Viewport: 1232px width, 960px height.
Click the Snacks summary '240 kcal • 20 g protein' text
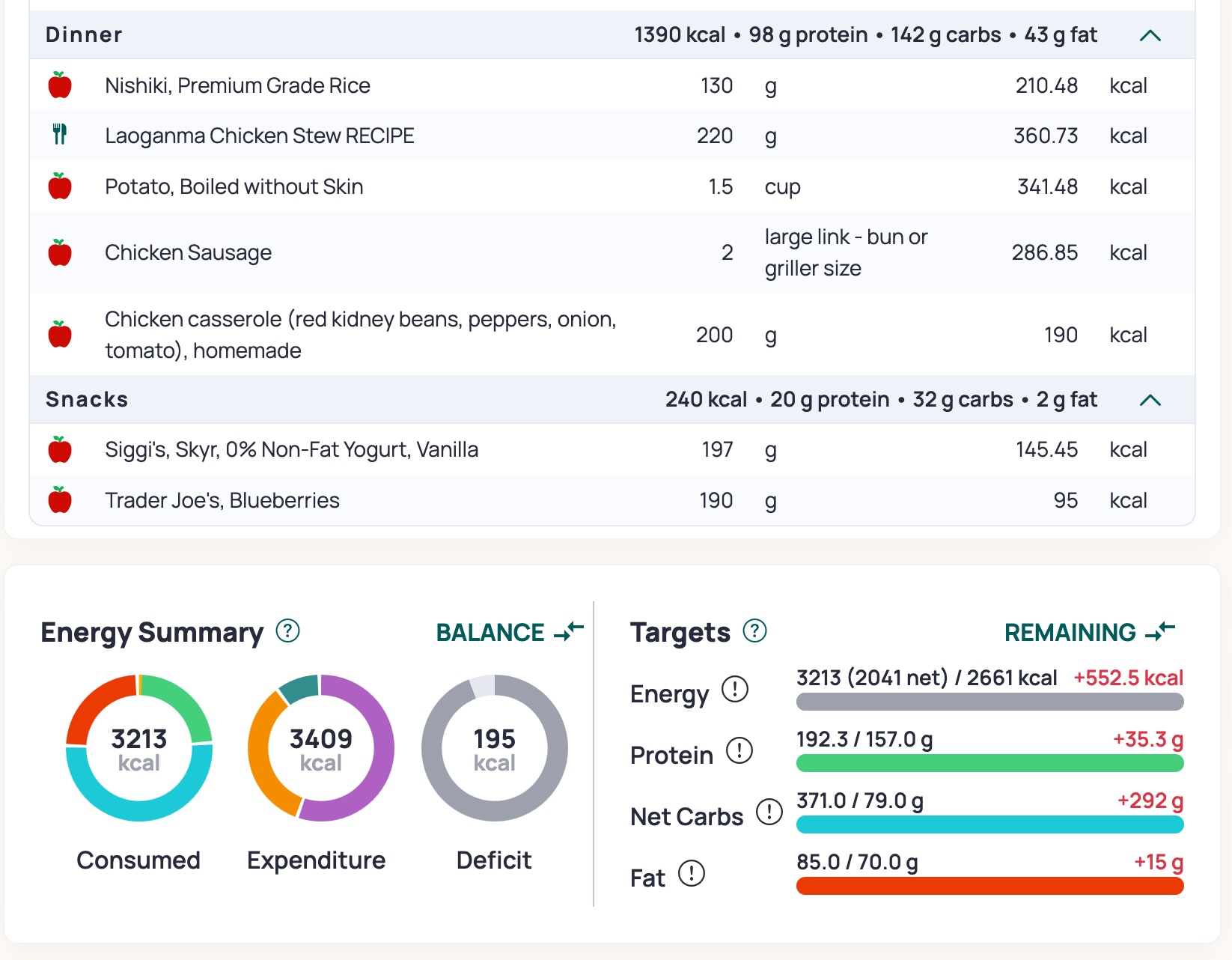[777, 399]
